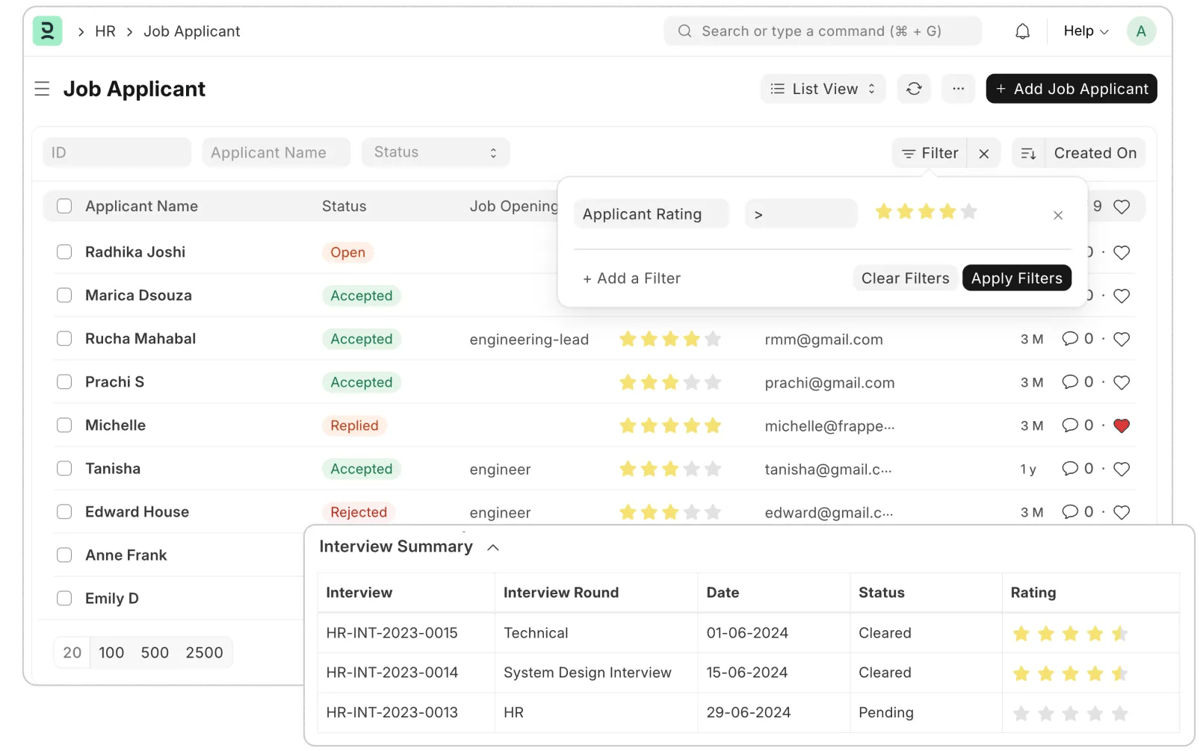1200x751 pixels.
Task: Click the sort order direction icon
Action: [x=1028, y=153]
